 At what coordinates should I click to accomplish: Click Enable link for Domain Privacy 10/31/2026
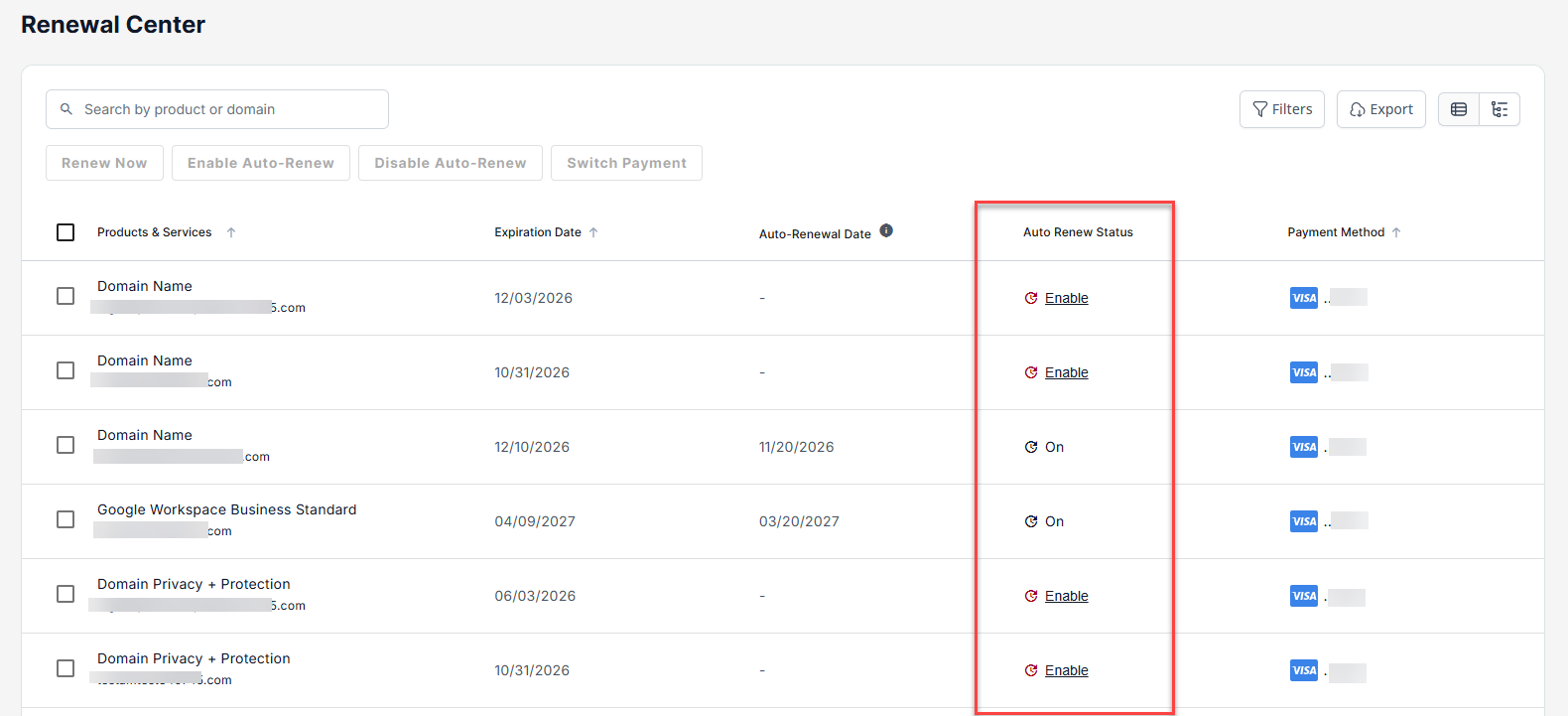1067,670
